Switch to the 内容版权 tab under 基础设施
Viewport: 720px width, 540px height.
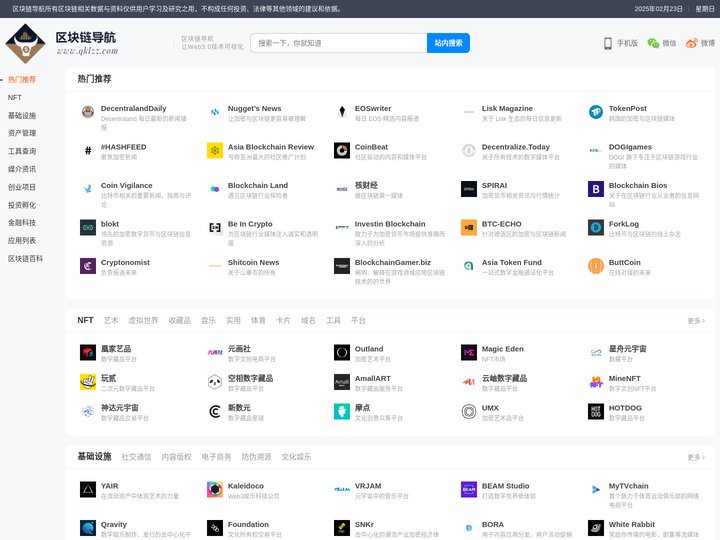tap(176, 457)
